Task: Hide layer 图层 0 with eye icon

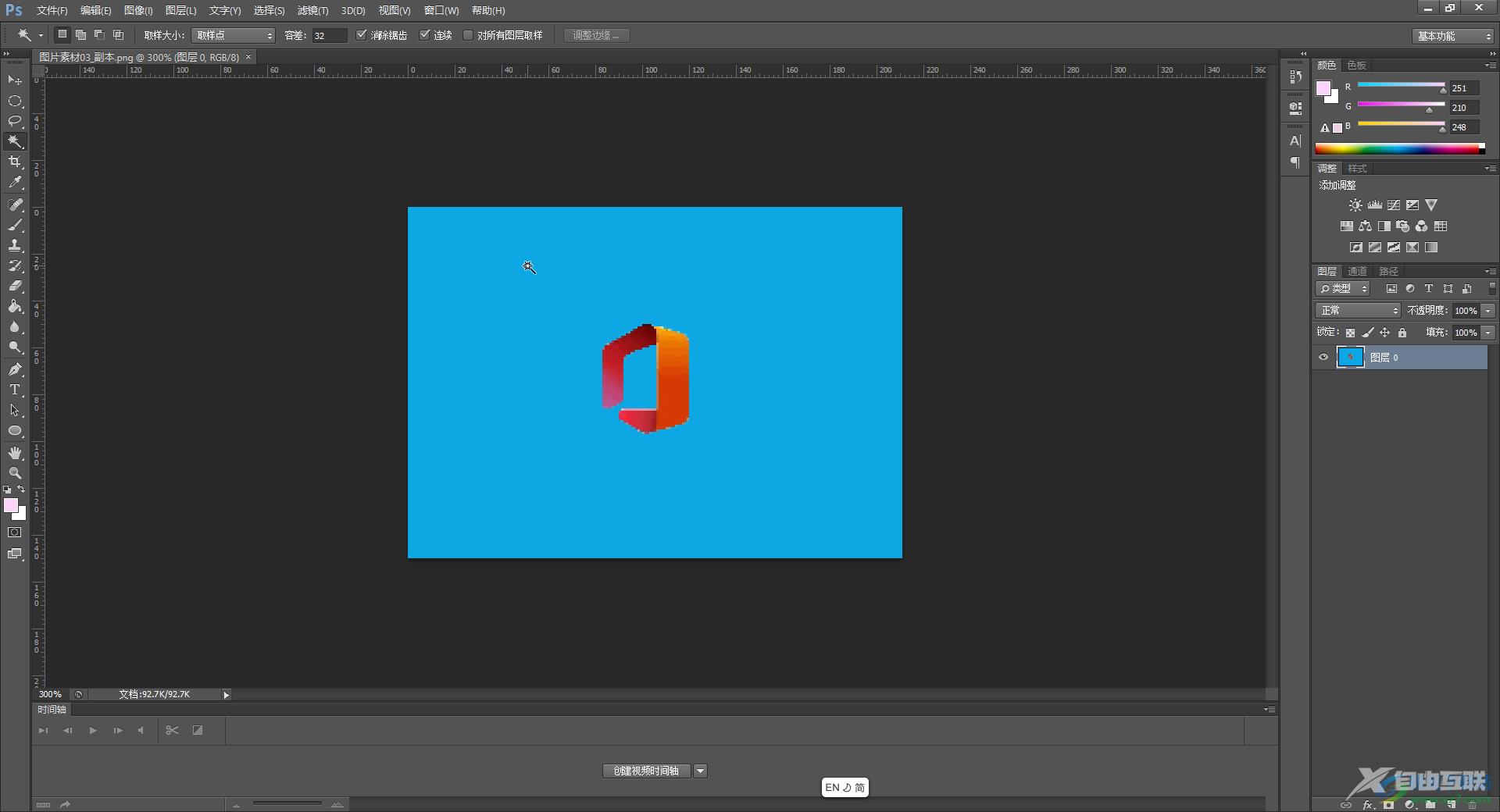Action: tap(1323, 358)
